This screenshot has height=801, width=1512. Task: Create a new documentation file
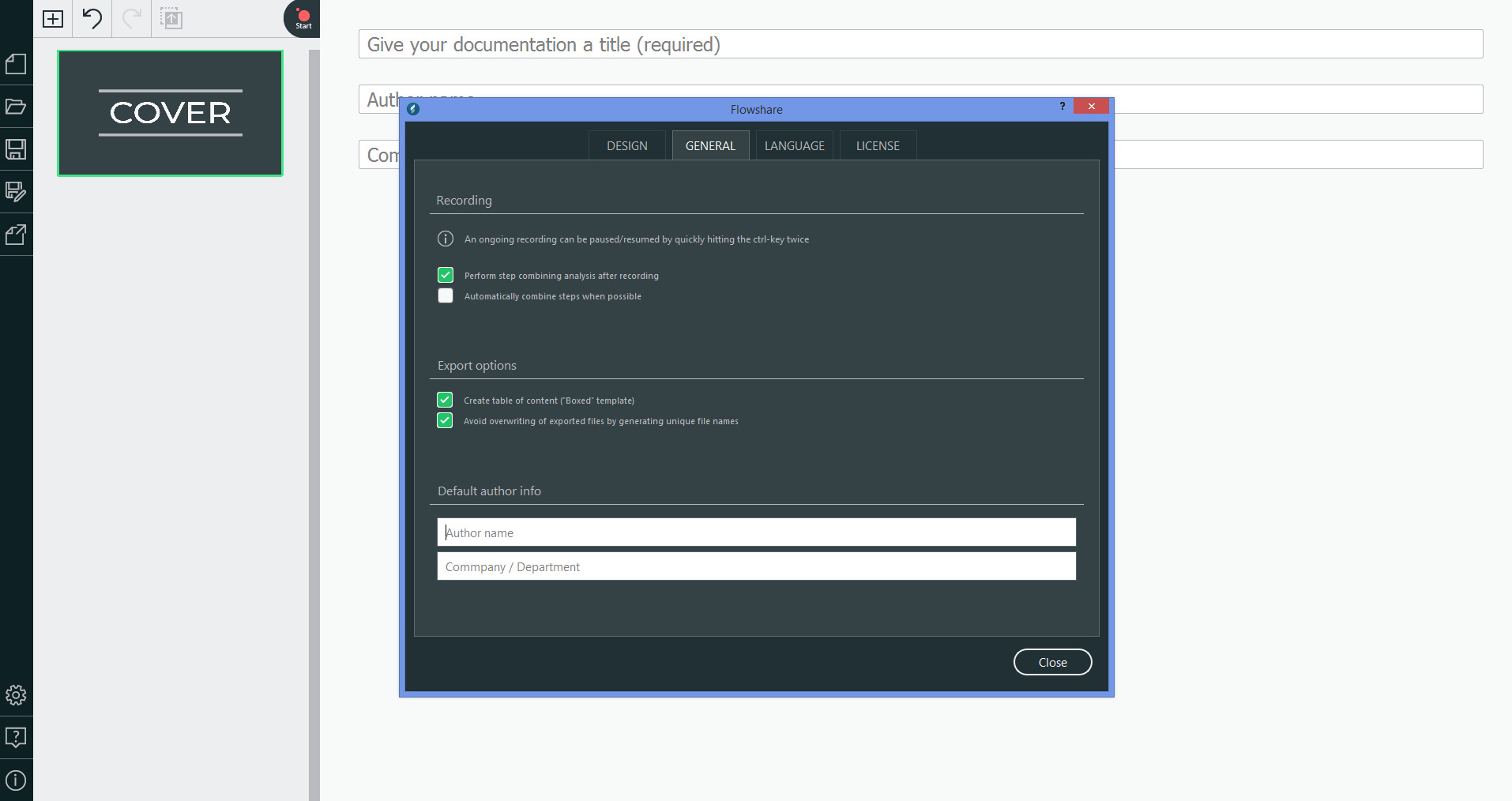(x=16, y=64)
